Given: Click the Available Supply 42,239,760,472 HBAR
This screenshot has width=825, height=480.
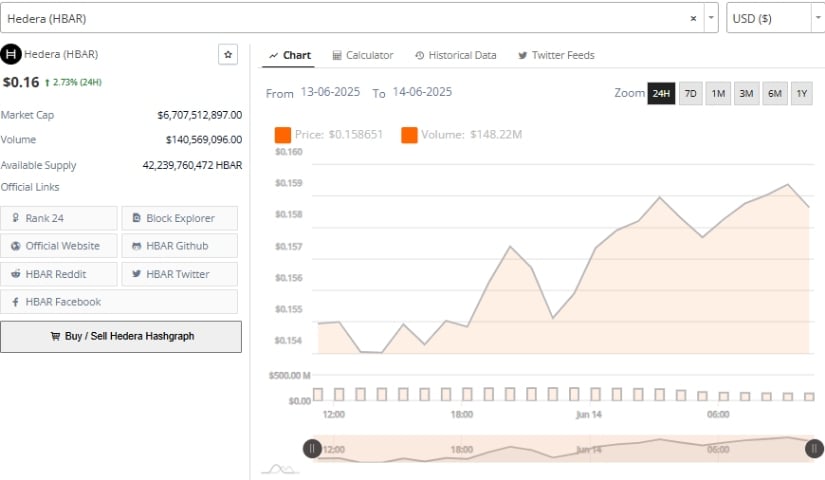Looking at the screenshot, I should [193, 165].
